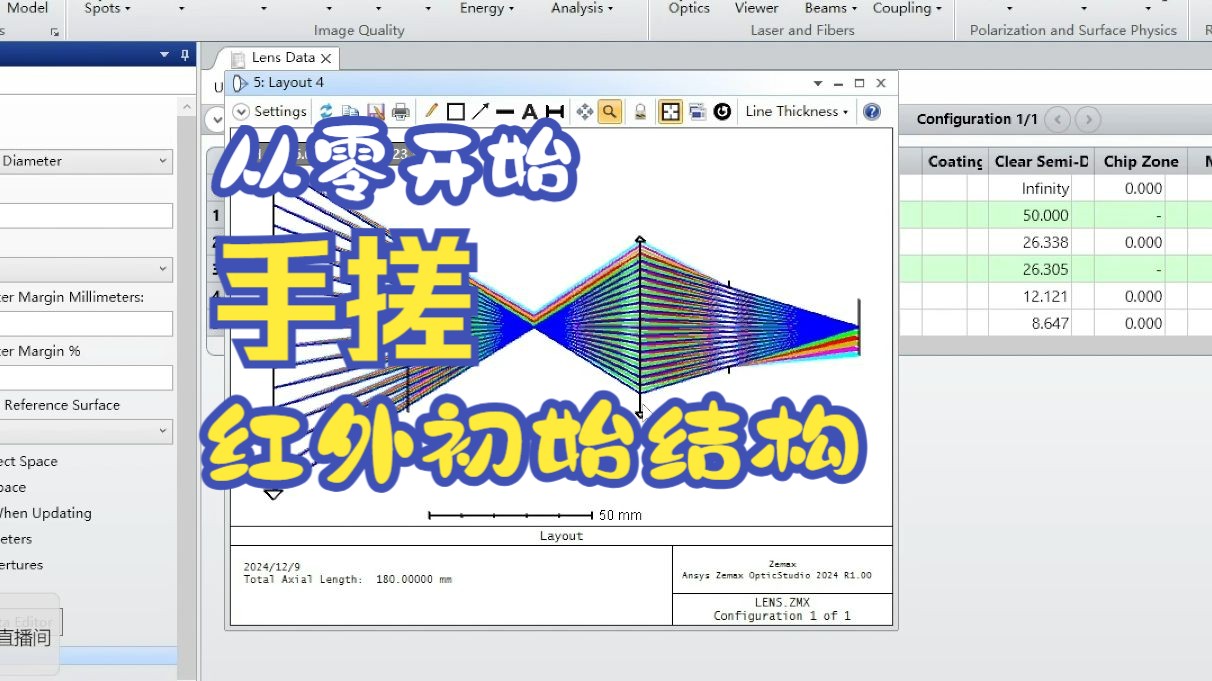Open the Energy ribbon dropdown
This screenshot has height=681, width=1212.
click(487, 8)
